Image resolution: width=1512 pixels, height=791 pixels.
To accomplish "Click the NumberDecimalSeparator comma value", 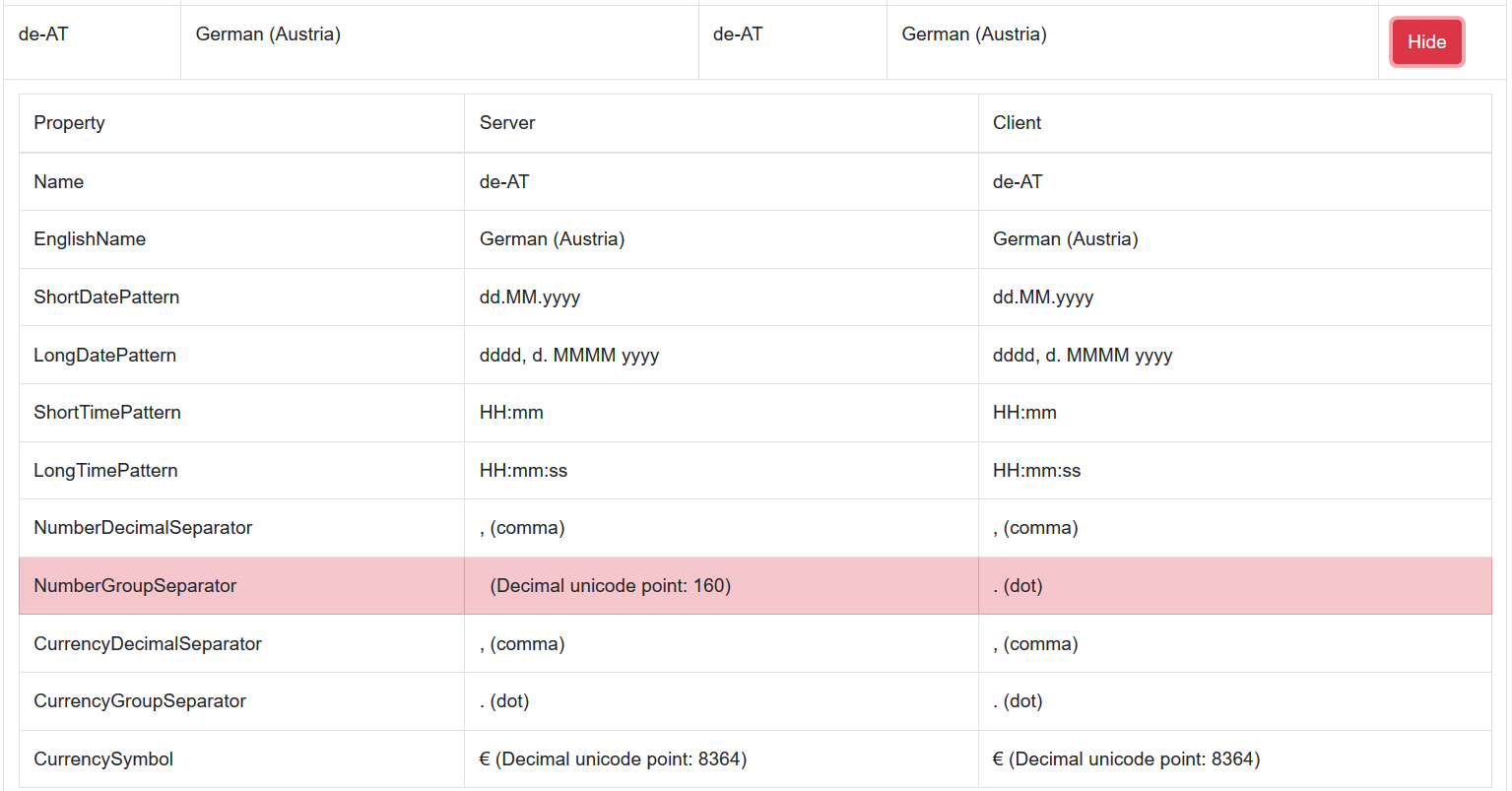I will pyautogui.click(x=521, y=527).
